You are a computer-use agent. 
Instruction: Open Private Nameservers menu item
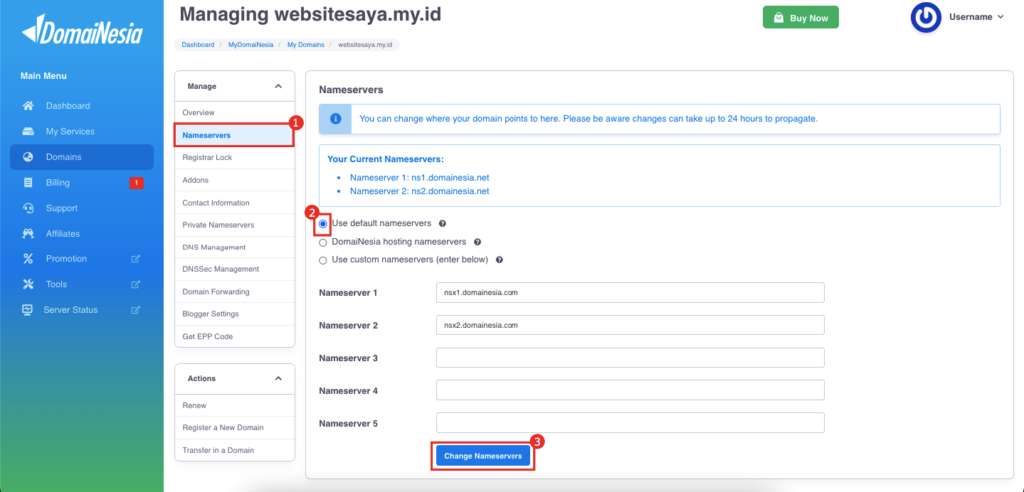pyautogui.click(x=234, y=225)
